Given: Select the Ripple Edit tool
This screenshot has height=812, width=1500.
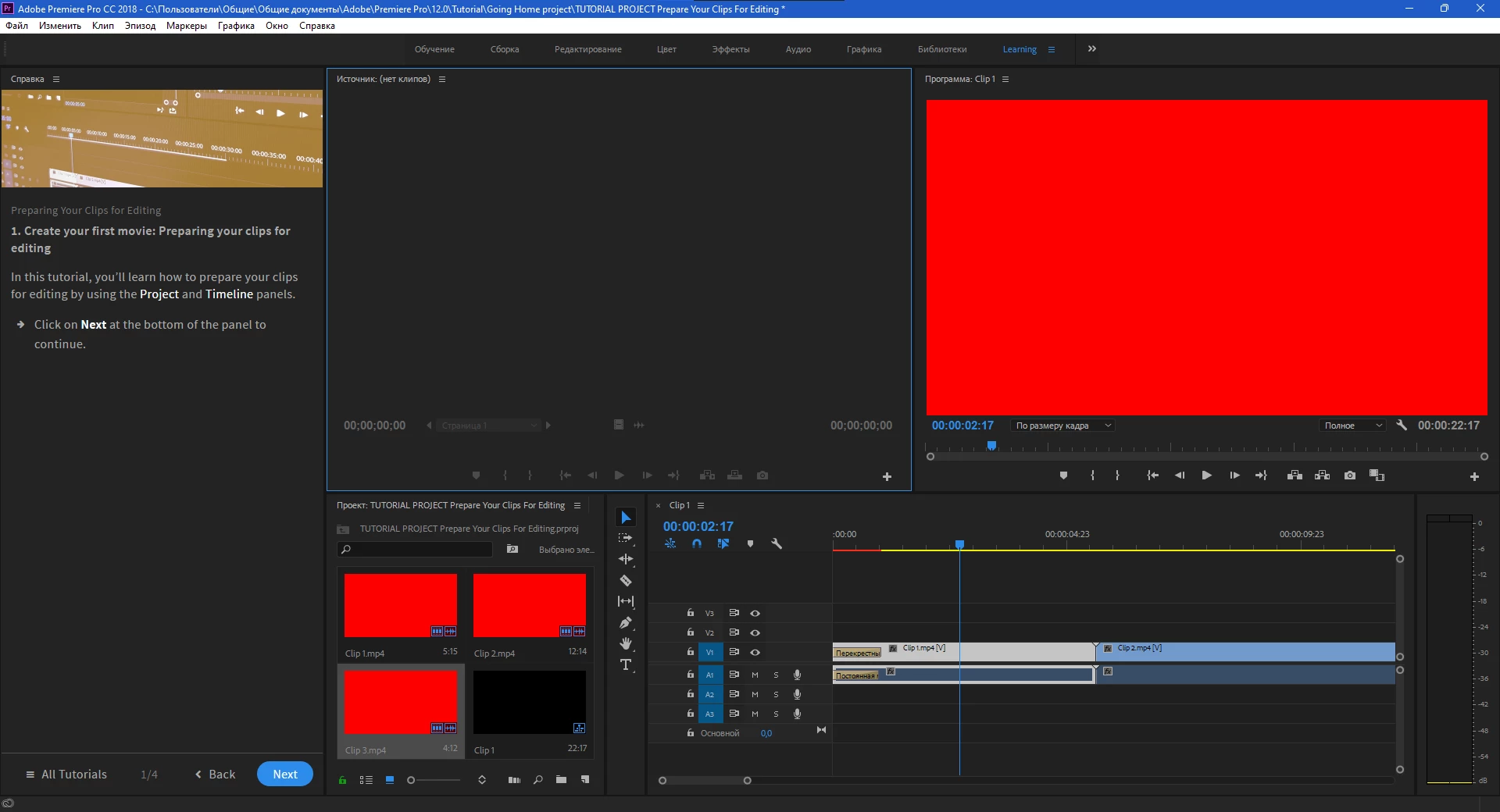Looking at the screenshot, I should tap(626, 559).
